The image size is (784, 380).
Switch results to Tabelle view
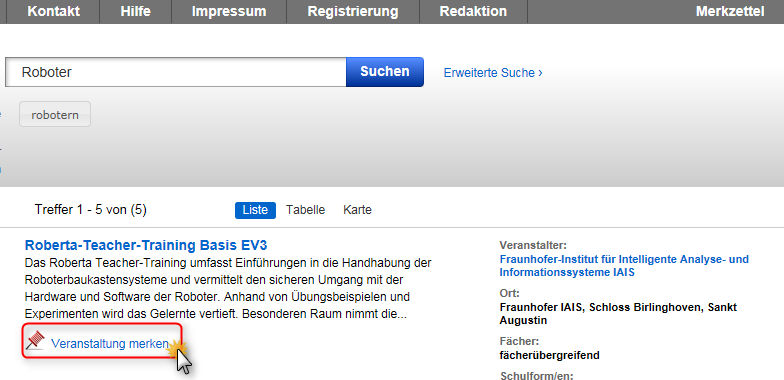click(306, 210)
